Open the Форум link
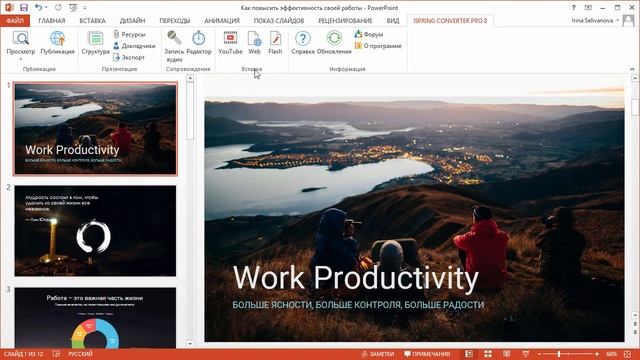 (369, 34)
